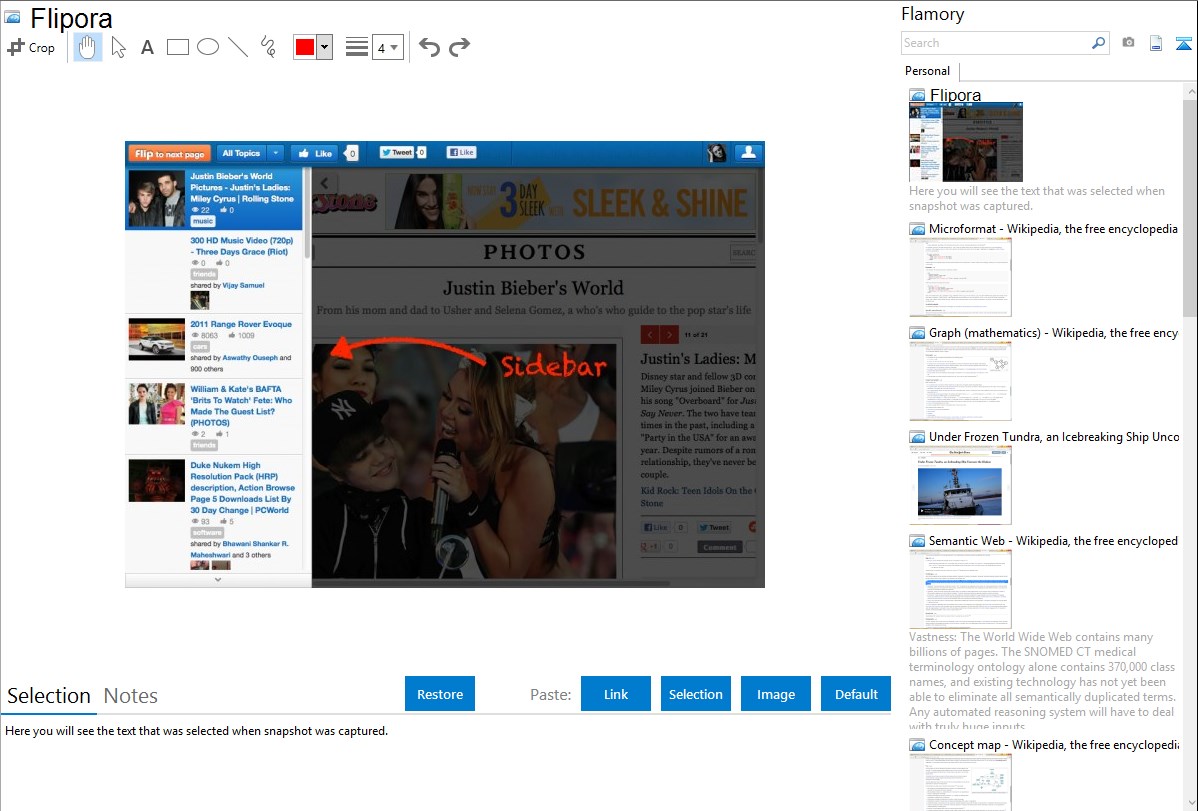Screen dimensions: 1198x811
Task: Select the straight line tool
Action: pos(238,47)
